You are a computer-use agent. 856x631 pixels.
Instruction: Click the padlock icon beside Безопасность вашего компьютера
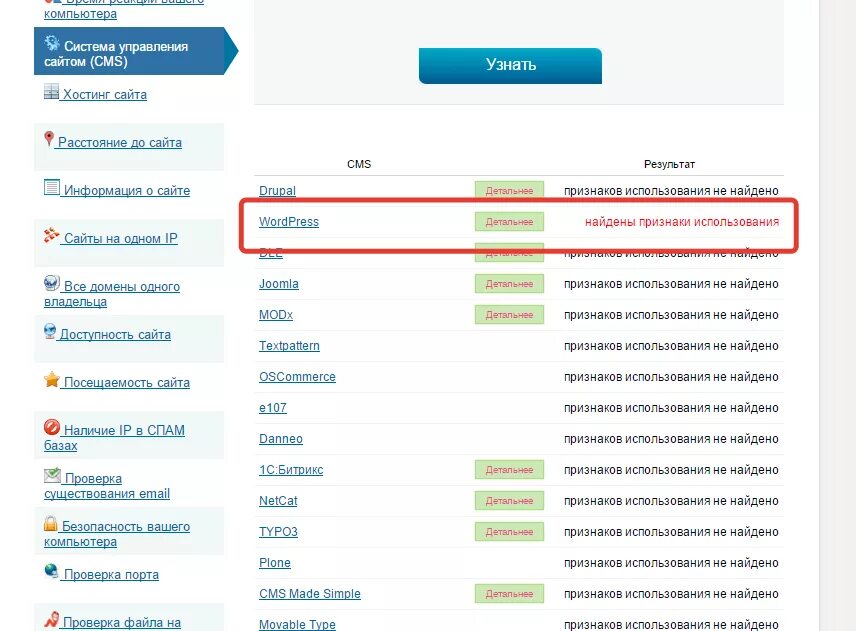tap(50, 523)
